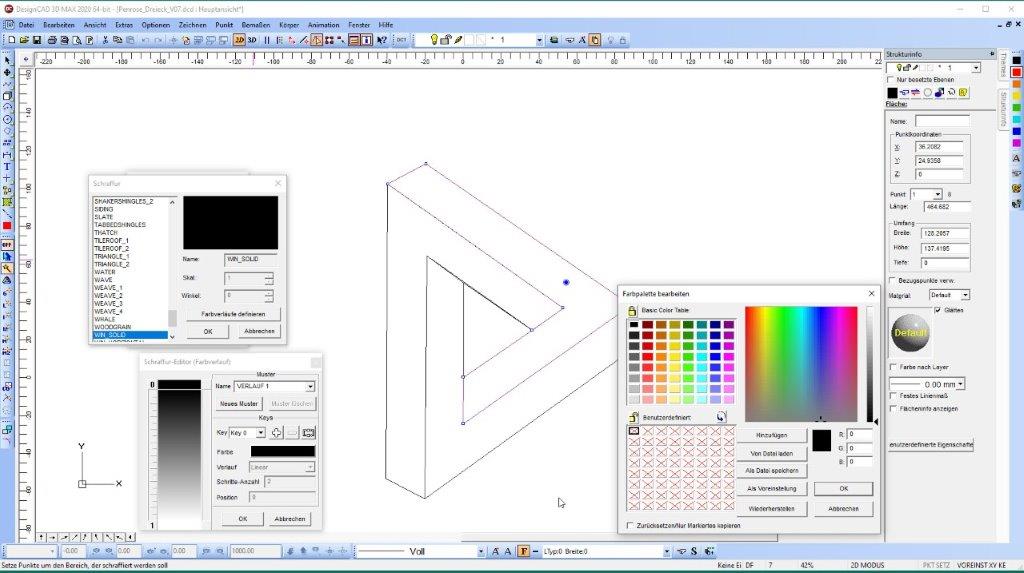The height and width of the screenshot is (573, 1024).
Task: Enable Nur besetzte Ebenen checkbox
Action: click(x=891, y=80)
